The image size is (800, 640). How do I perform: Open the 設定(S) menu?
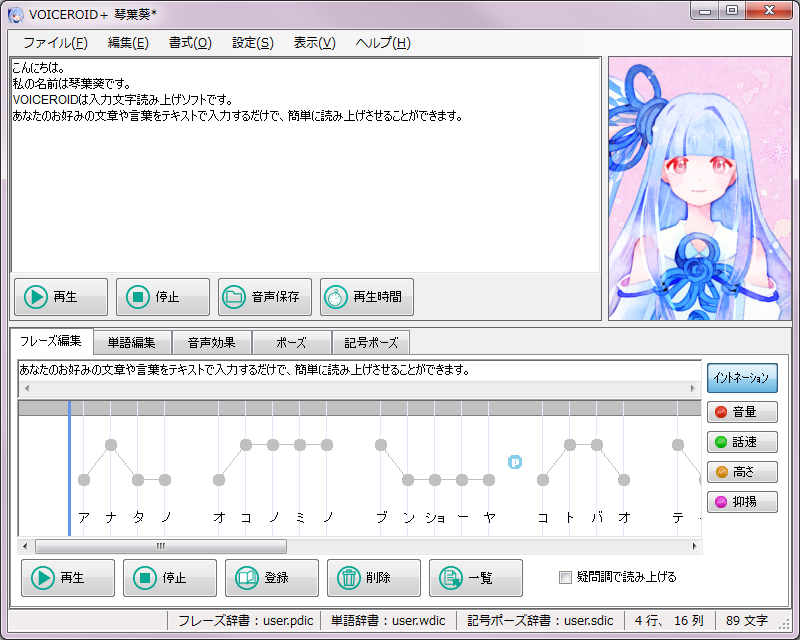253,43
